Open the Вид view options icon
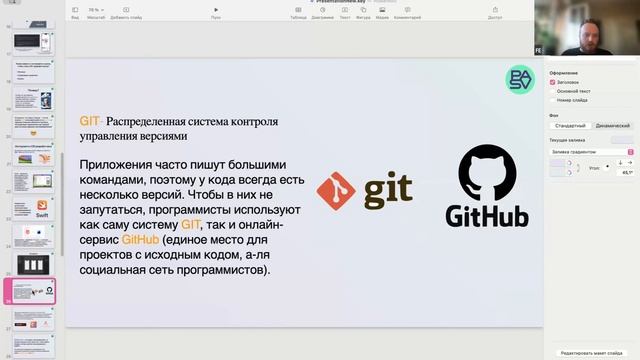Screen dimensions: 640x360 75,10
